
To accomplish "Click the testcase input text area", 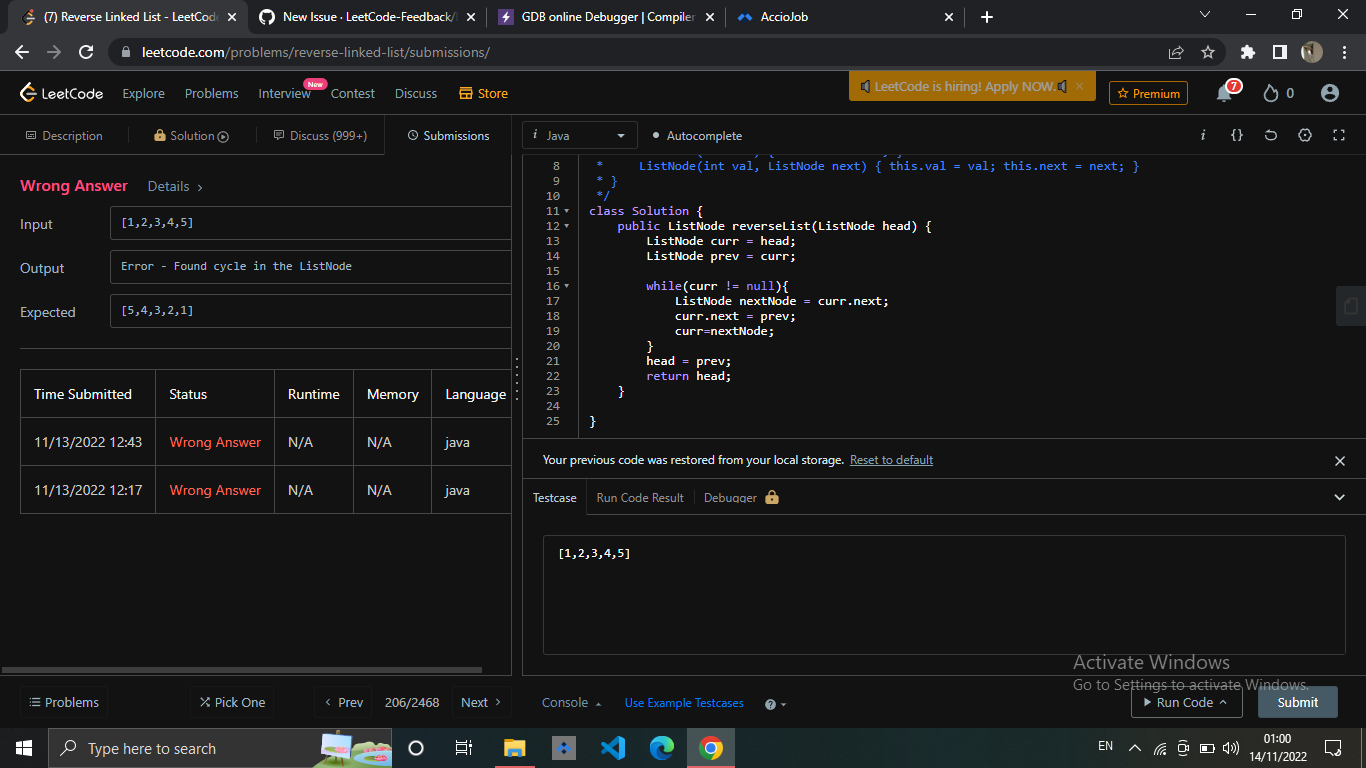I will [x=943, y=596].
